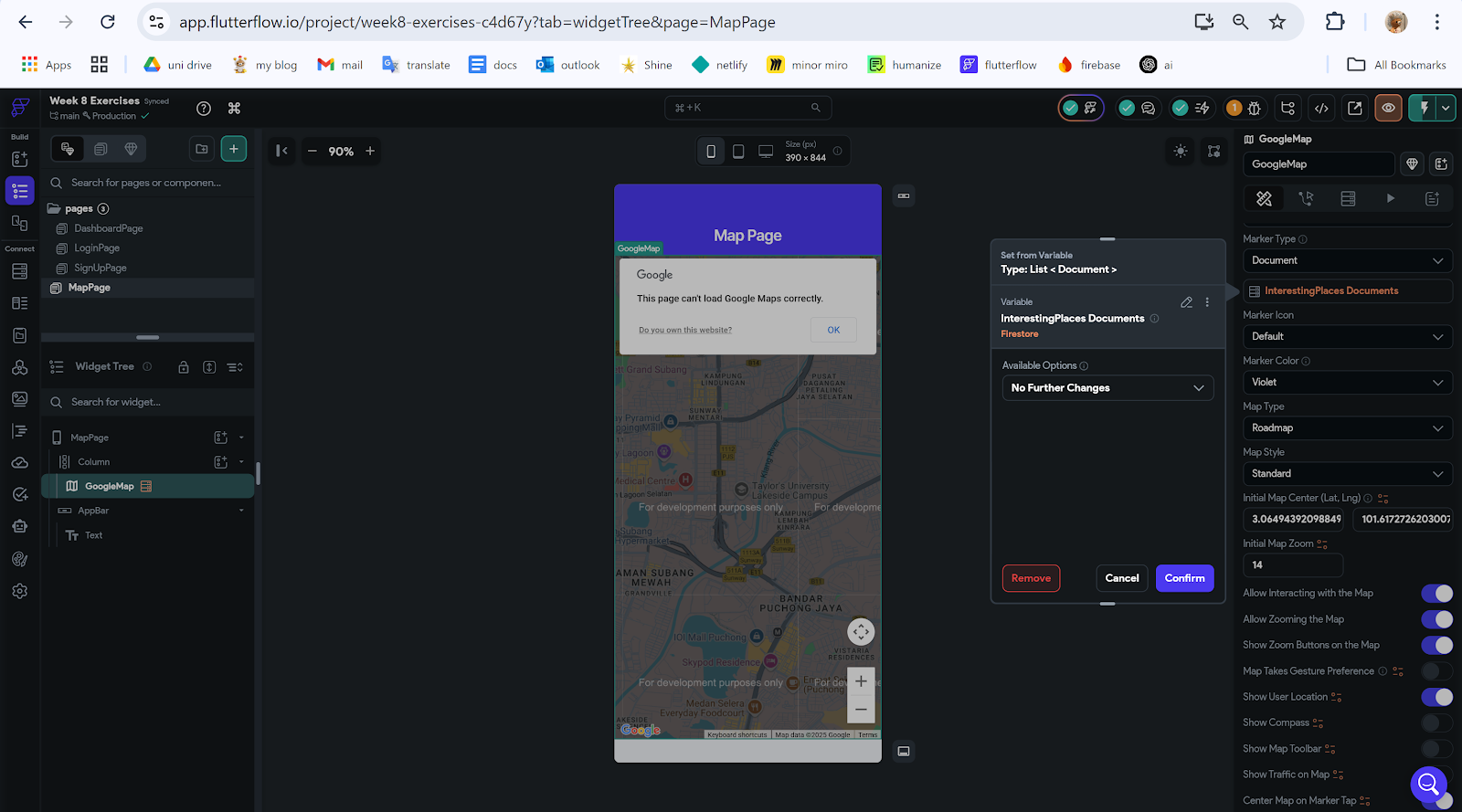This screenshot has height=812, width=1462.
Task: Open the app Settings gear icon
Action: (20, 591)
